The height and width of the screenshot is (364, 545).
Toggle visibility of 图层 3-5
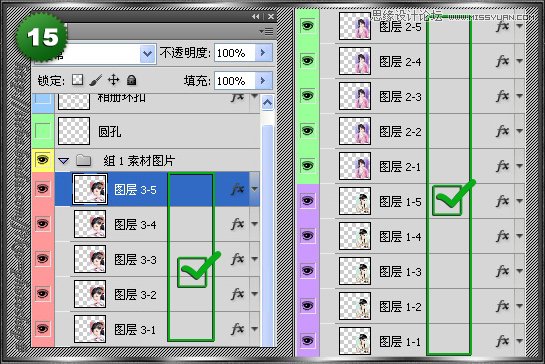pos(42,189)
